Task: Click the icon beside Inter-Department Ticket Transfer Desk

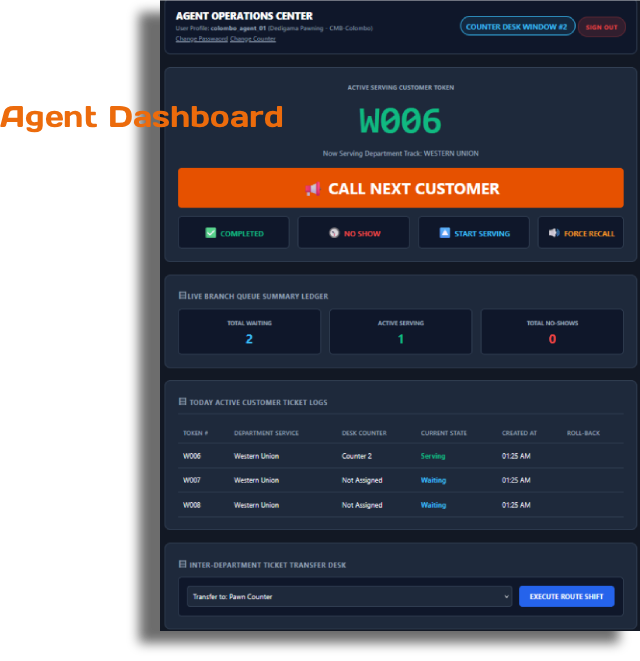Action: (x=182, y=564)
